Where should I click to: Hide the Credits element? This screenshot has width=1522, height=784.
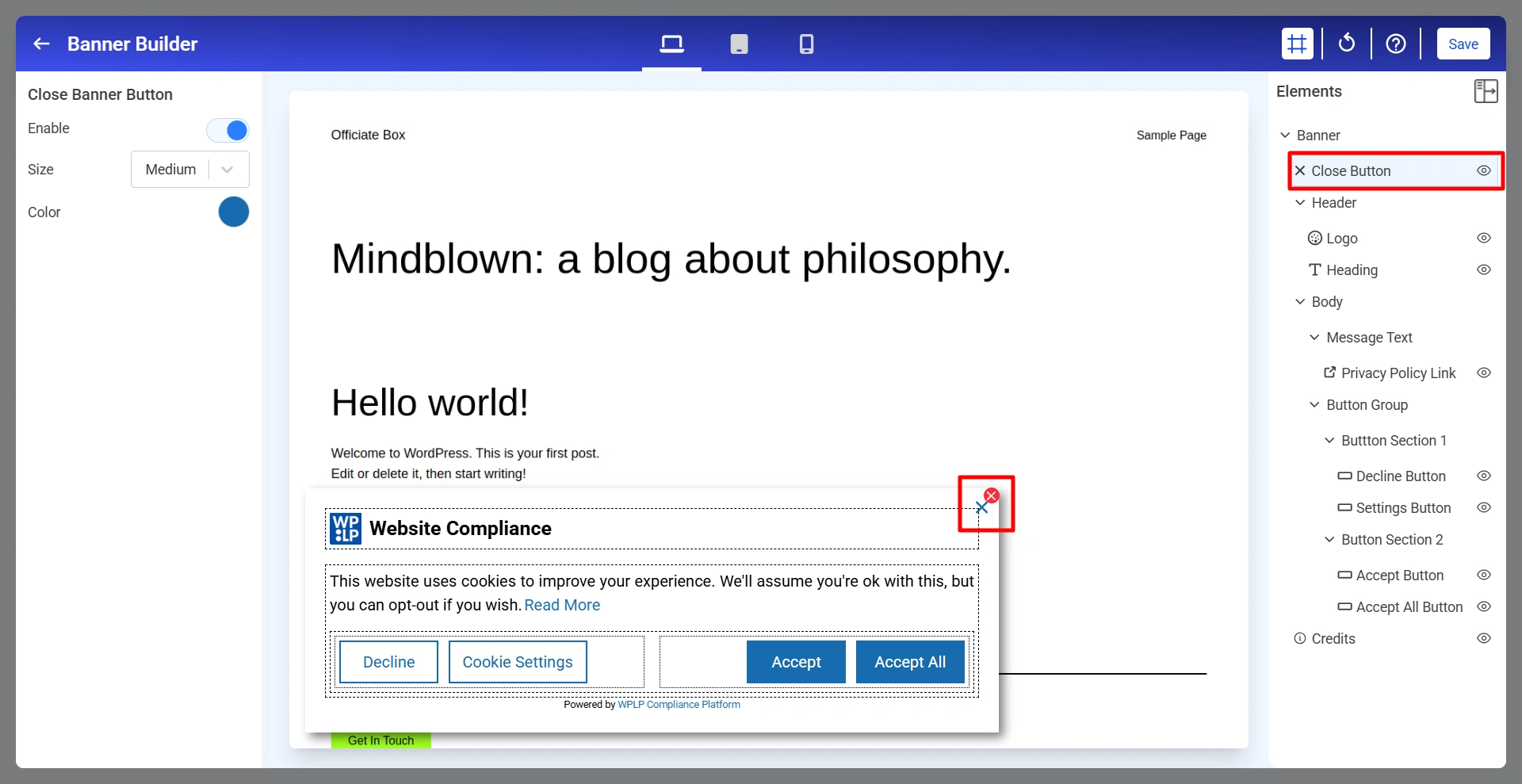pos(1484,638)
